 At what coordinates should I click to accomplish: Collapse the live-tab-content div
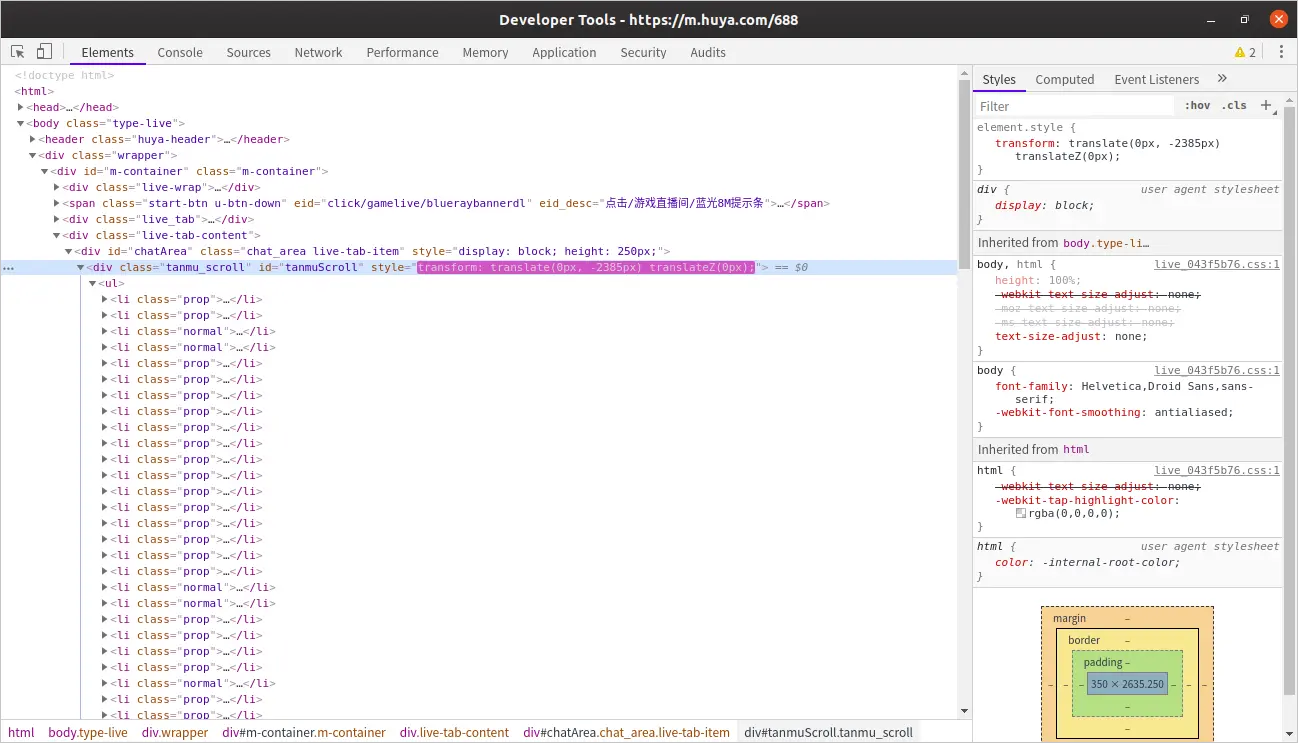57,235
